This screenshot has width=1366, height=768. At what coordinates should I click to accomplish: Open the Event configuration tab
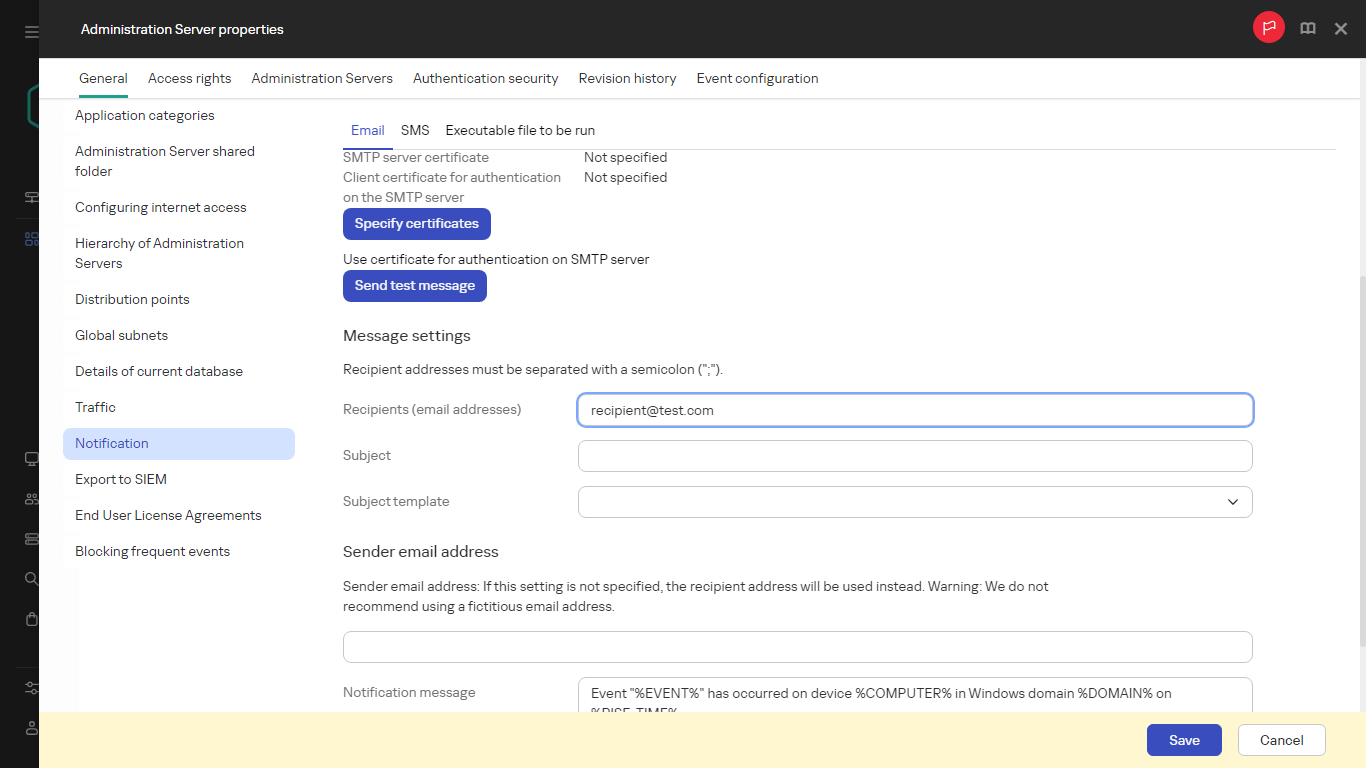[757, 78]
